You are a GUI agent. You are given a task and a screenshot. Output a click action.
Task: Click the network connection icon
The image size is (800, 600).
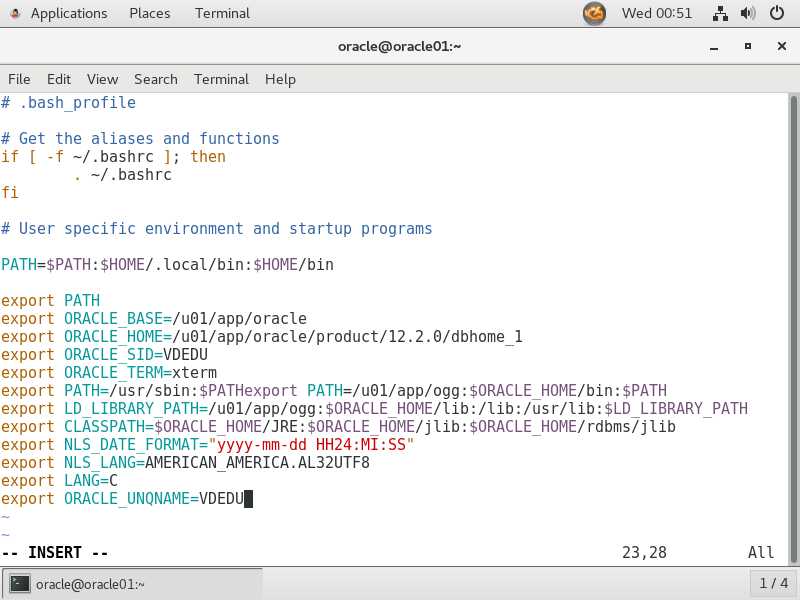(x=720, y=13)
